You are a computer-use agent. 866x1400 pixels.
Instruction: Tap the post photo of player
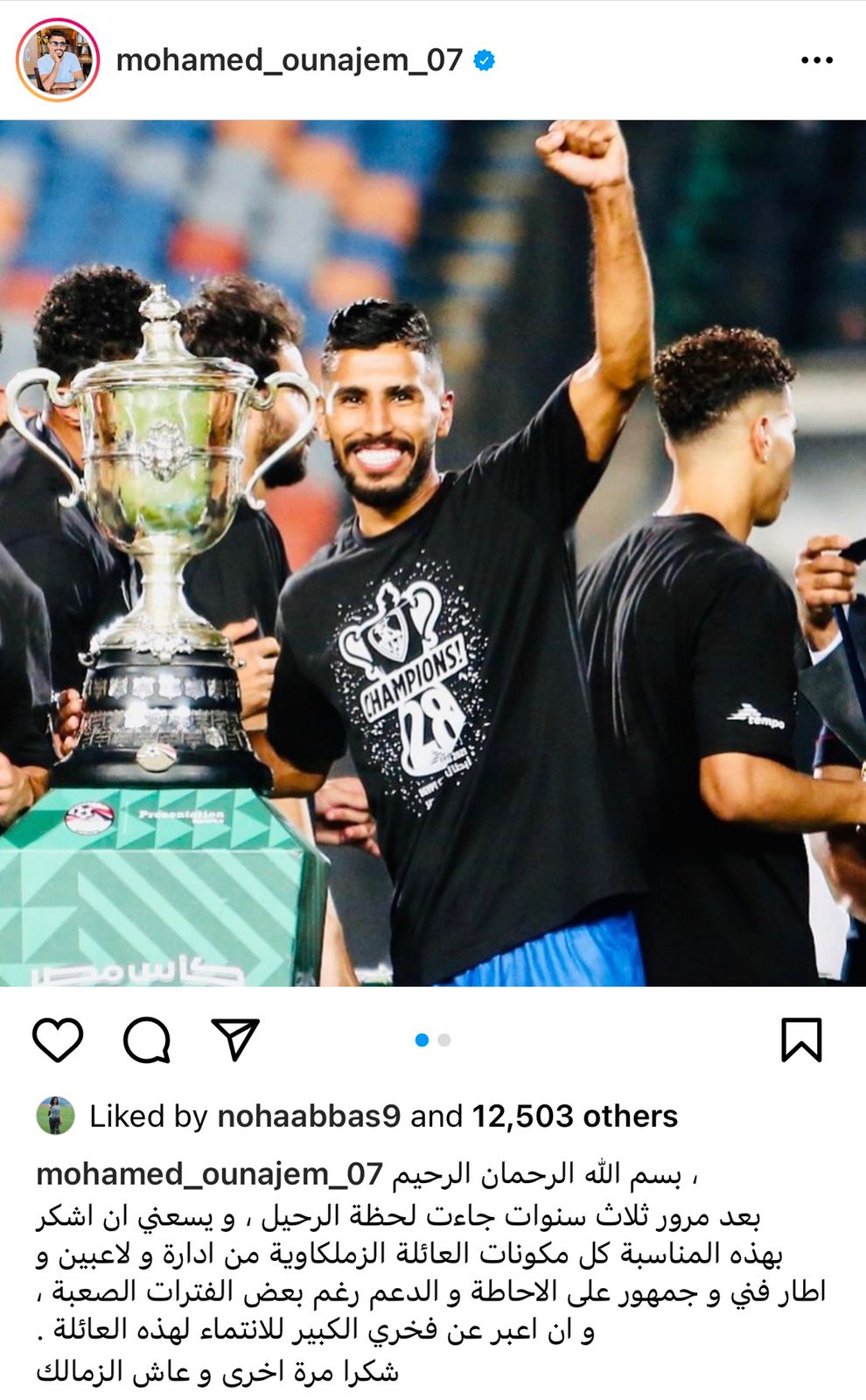click(433, 553)
